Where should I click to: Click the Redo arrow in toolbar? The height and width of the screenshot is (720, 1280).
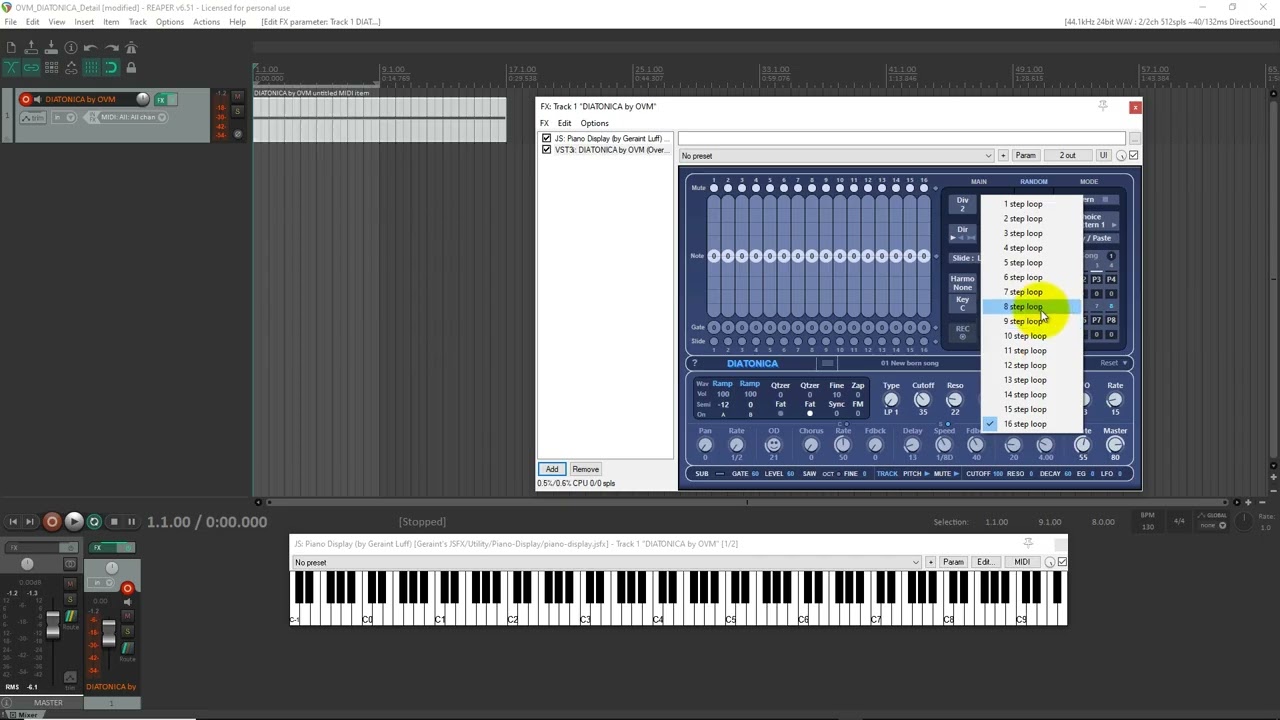coord(111,47)
